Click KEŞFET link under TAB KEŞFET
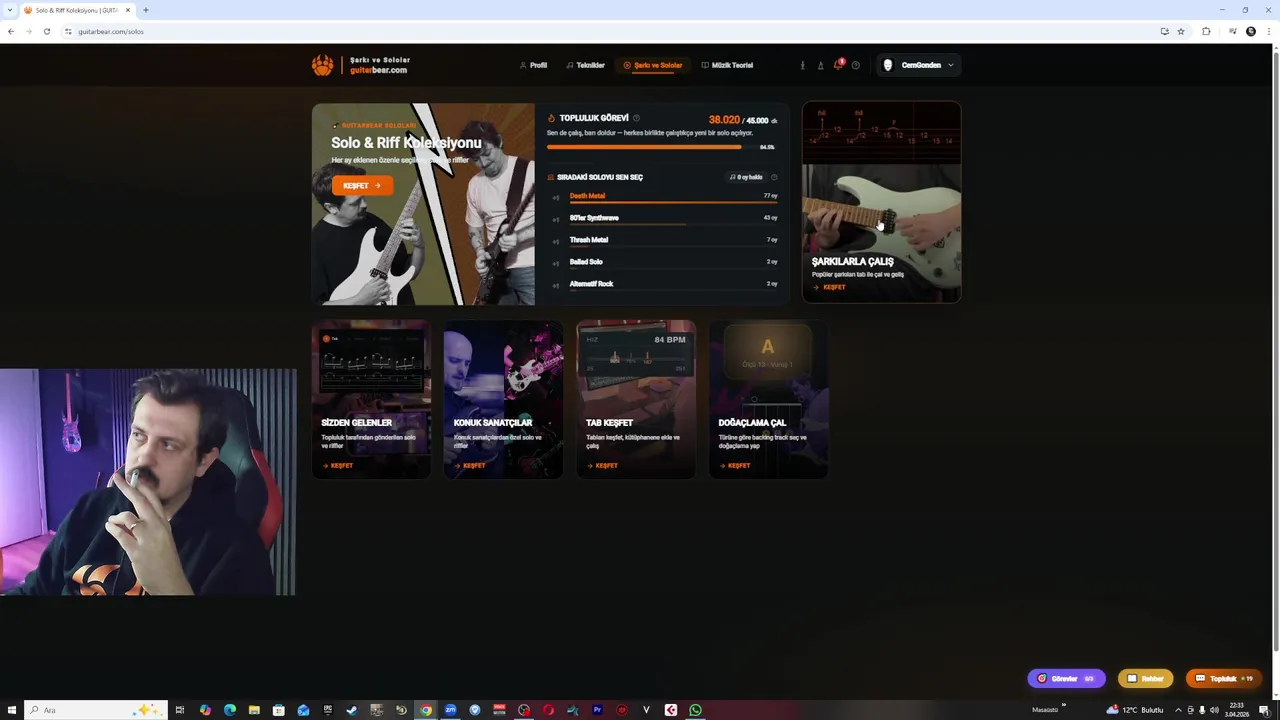The image size is (1280, 720). pyautogui.click(x=602, y=466)
